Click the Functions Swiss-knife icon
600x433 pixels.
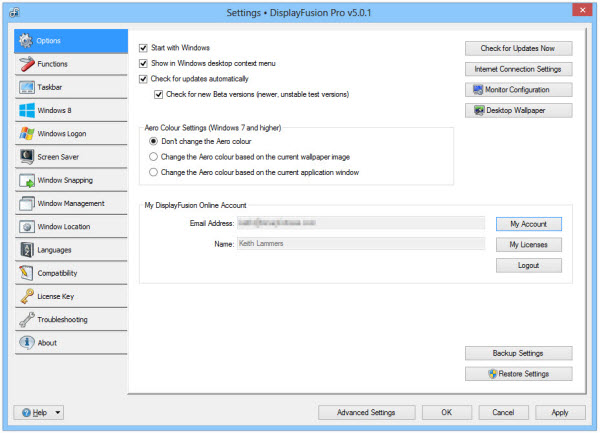27,64
